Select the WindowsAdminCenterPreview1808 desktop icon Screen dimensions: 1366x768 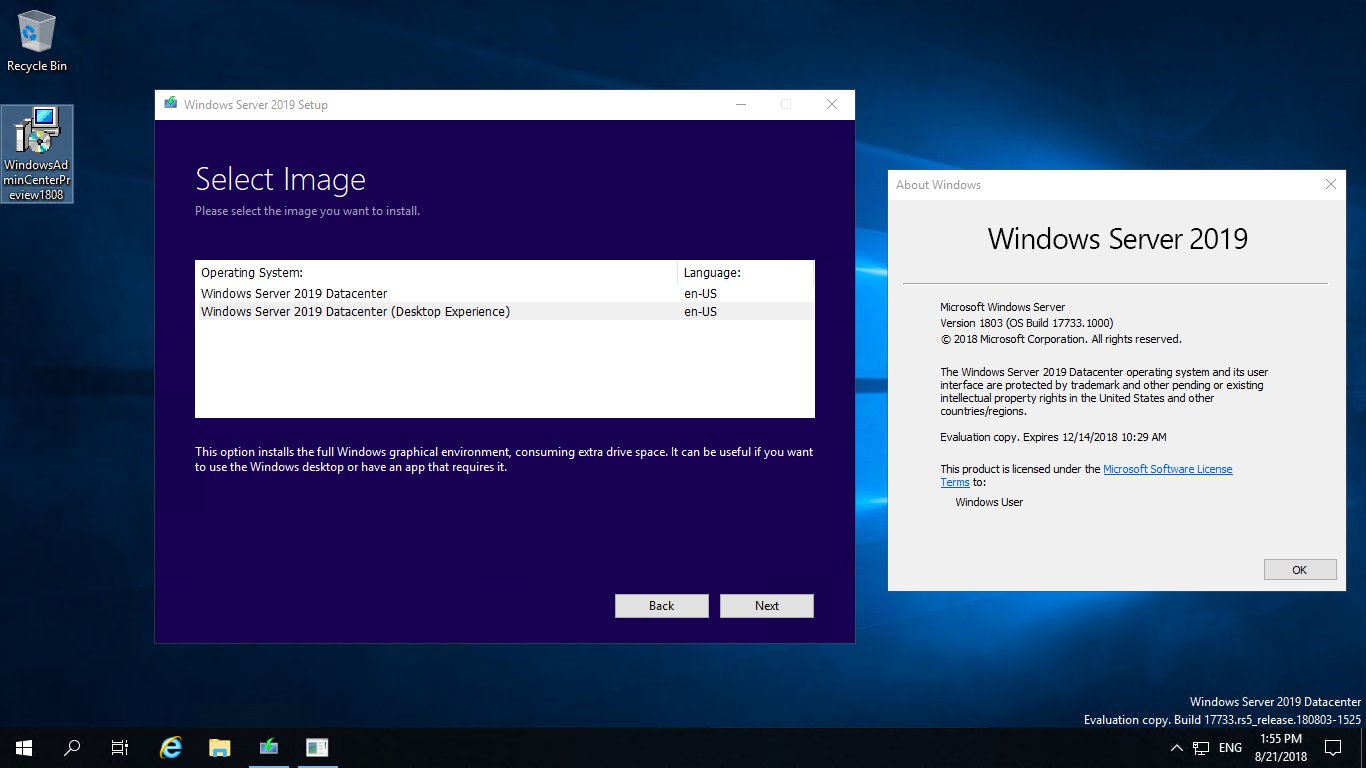(37, 154)
